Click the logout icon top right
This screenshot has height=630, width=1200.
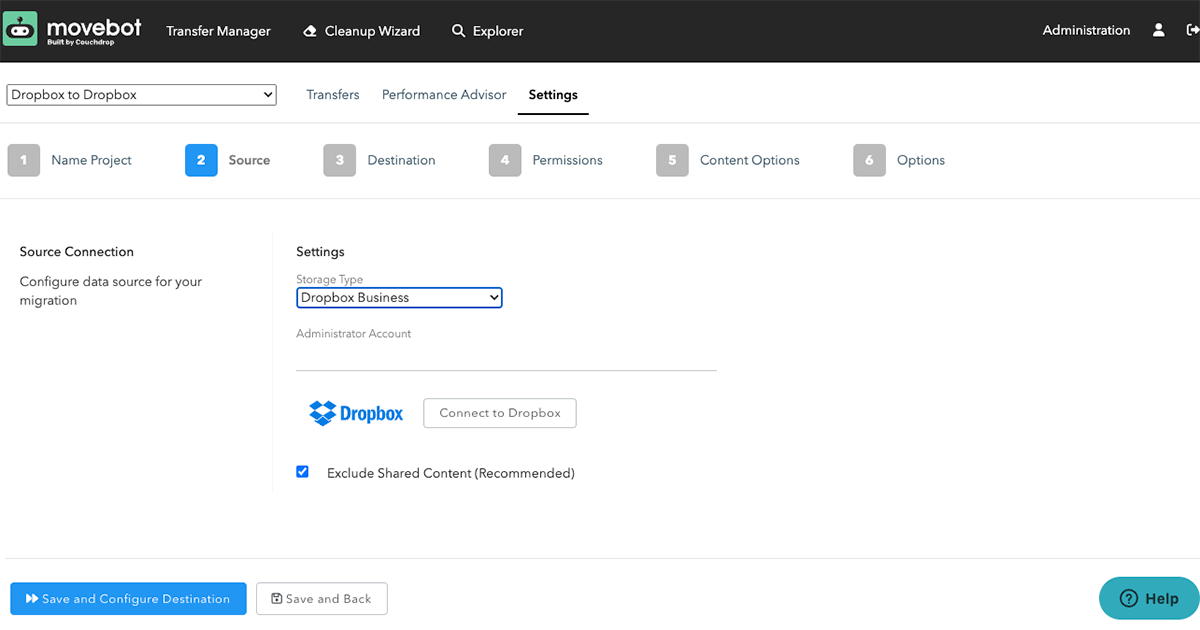click(1192, 30)
